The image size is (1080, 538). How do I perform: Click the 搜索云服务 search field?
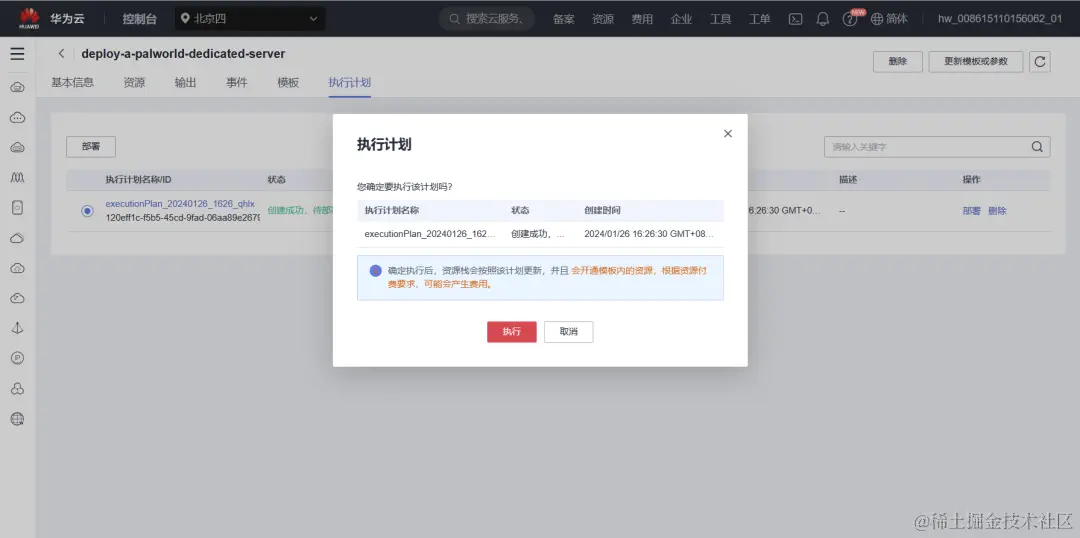point(488,19)
